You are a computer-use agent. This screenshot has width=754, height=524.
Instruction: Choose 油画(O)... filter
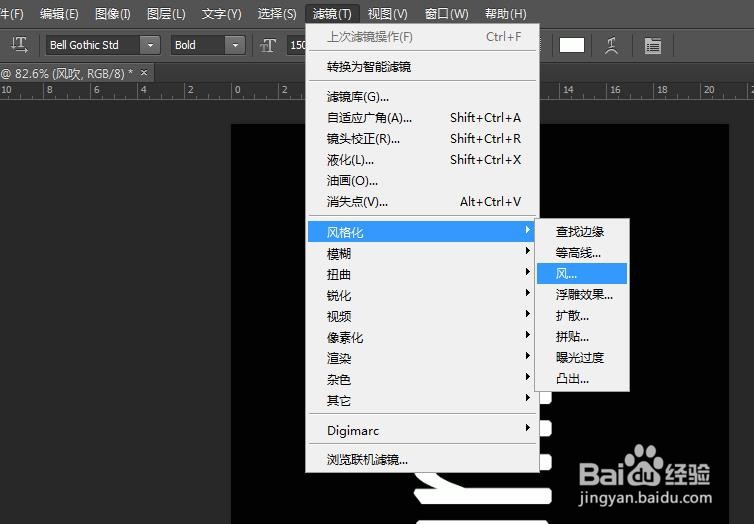point(422,181)
